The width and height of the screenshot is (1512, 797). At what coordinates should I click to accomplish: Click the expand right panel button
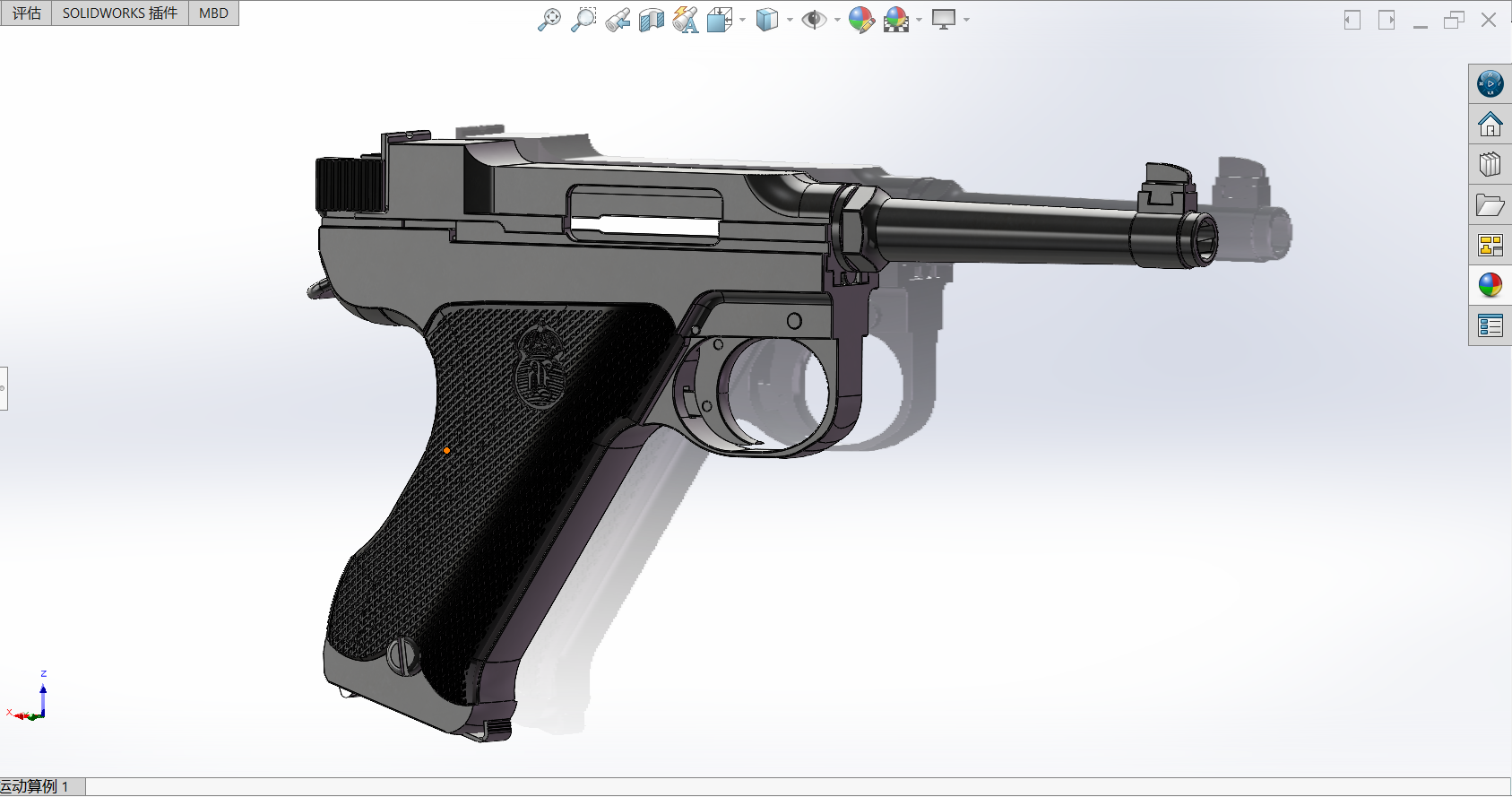[1387, 20]
